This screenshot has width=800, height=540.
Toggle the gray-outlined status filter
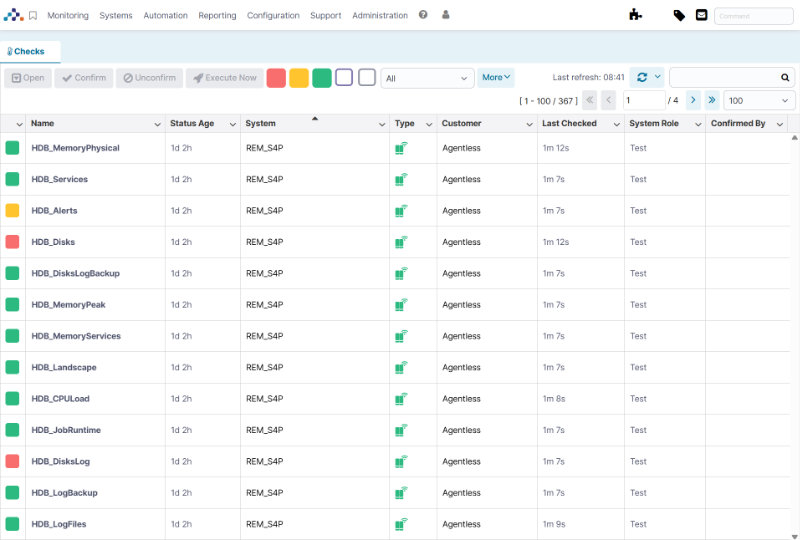click(x=367, y=78)
